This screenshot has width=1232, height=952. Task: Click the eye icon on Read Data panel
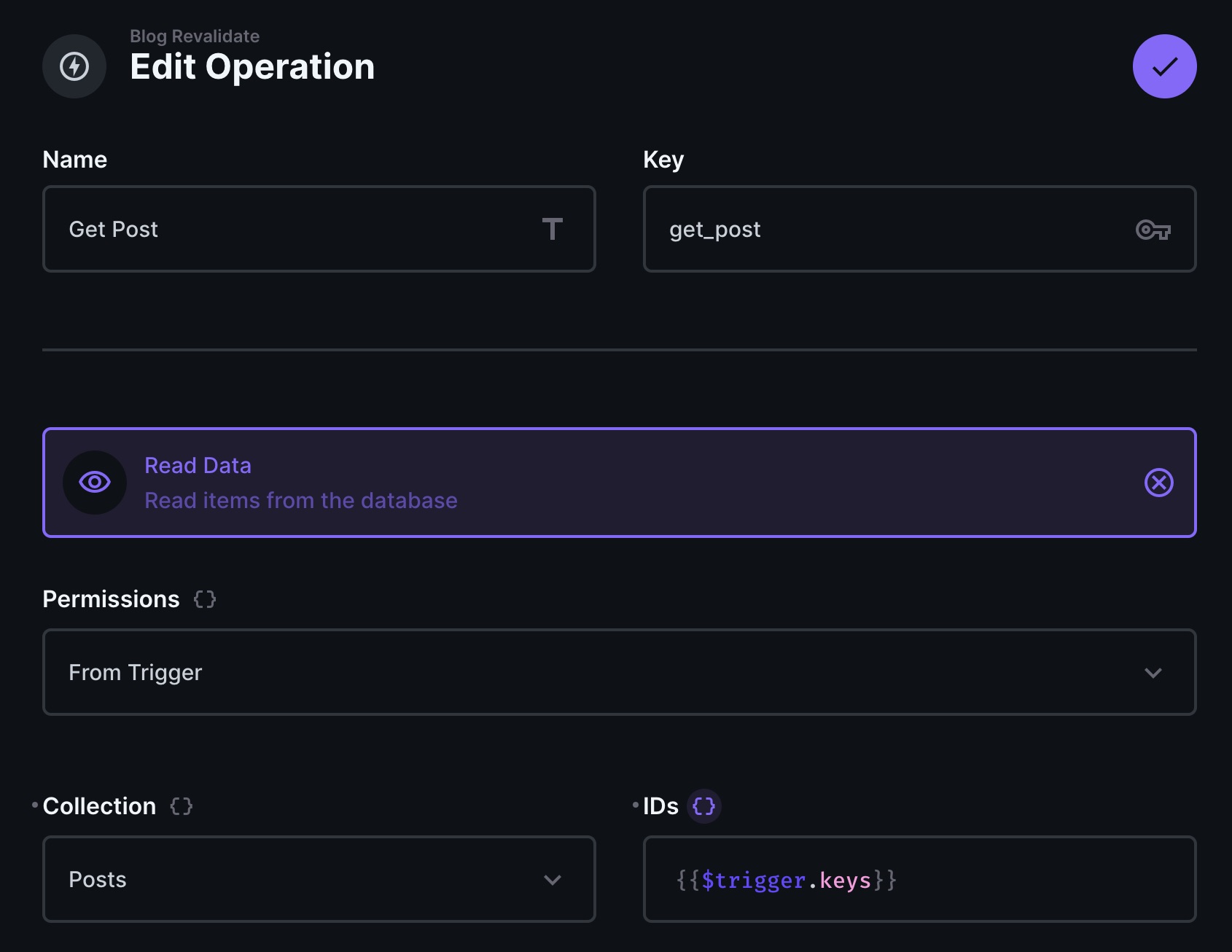(x=95, y=482)
